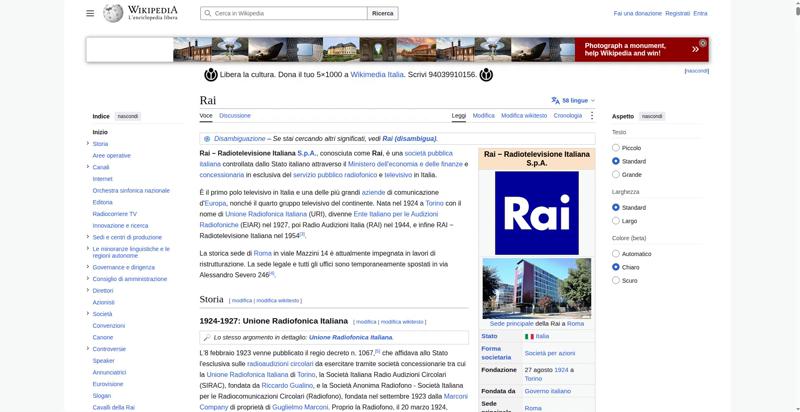800x412 pixels.
Task: Click the Rai blue logo image
Action: 537,213
